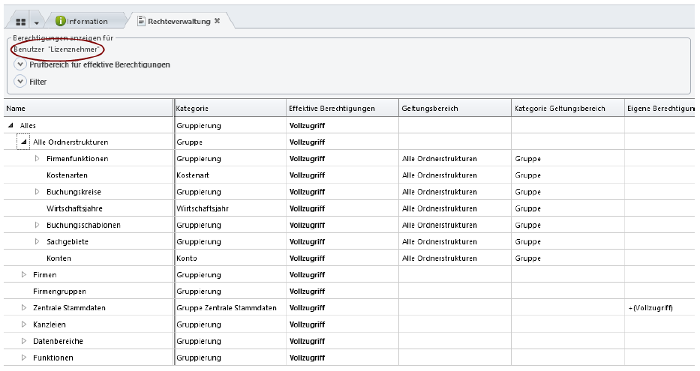Click the Geltungsbereich column header
Image resolution: width=700 pixels, height=371 pixels.
[x=455, y=108]
